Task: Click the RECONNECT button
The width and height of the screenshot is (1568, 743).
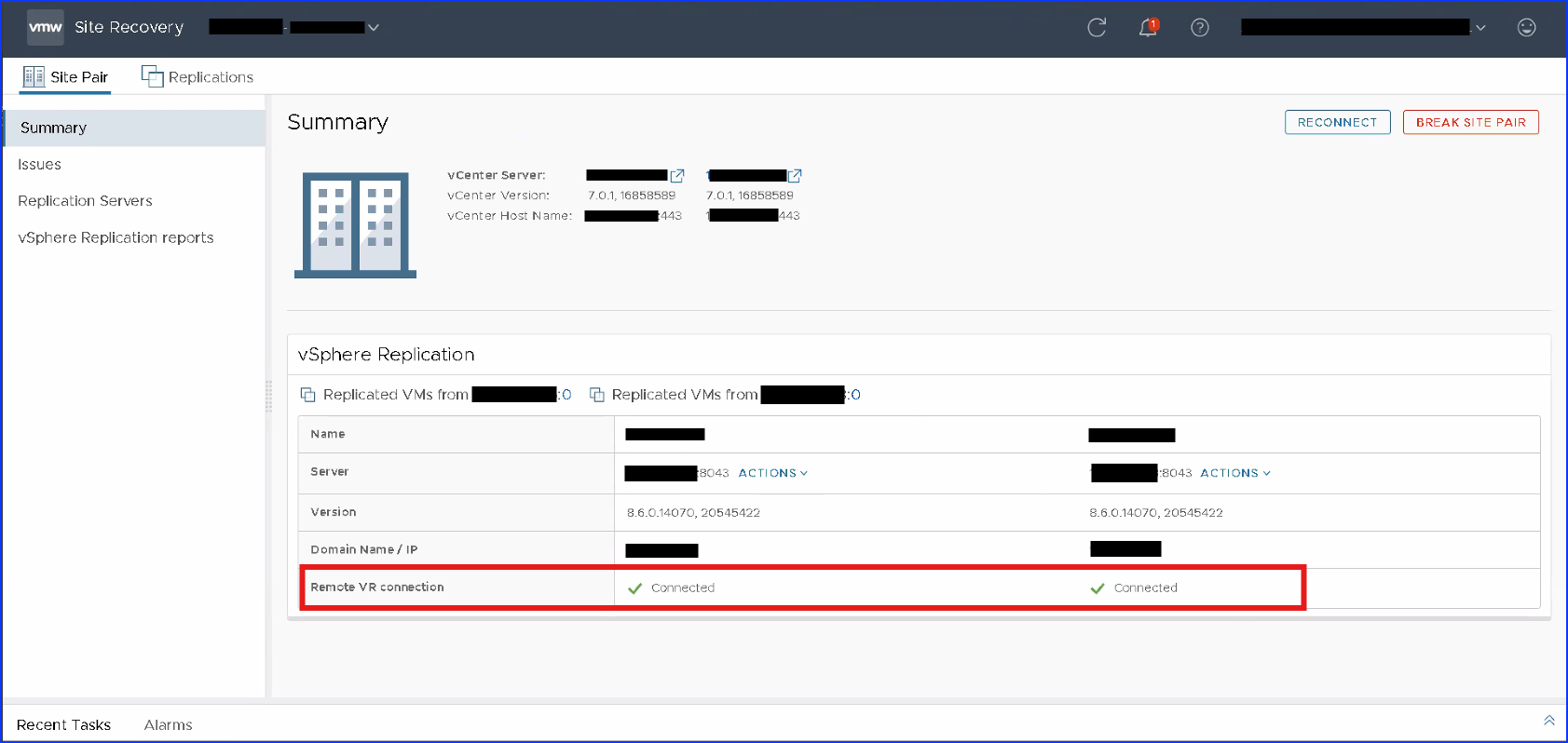Action: click(1337, 122)
